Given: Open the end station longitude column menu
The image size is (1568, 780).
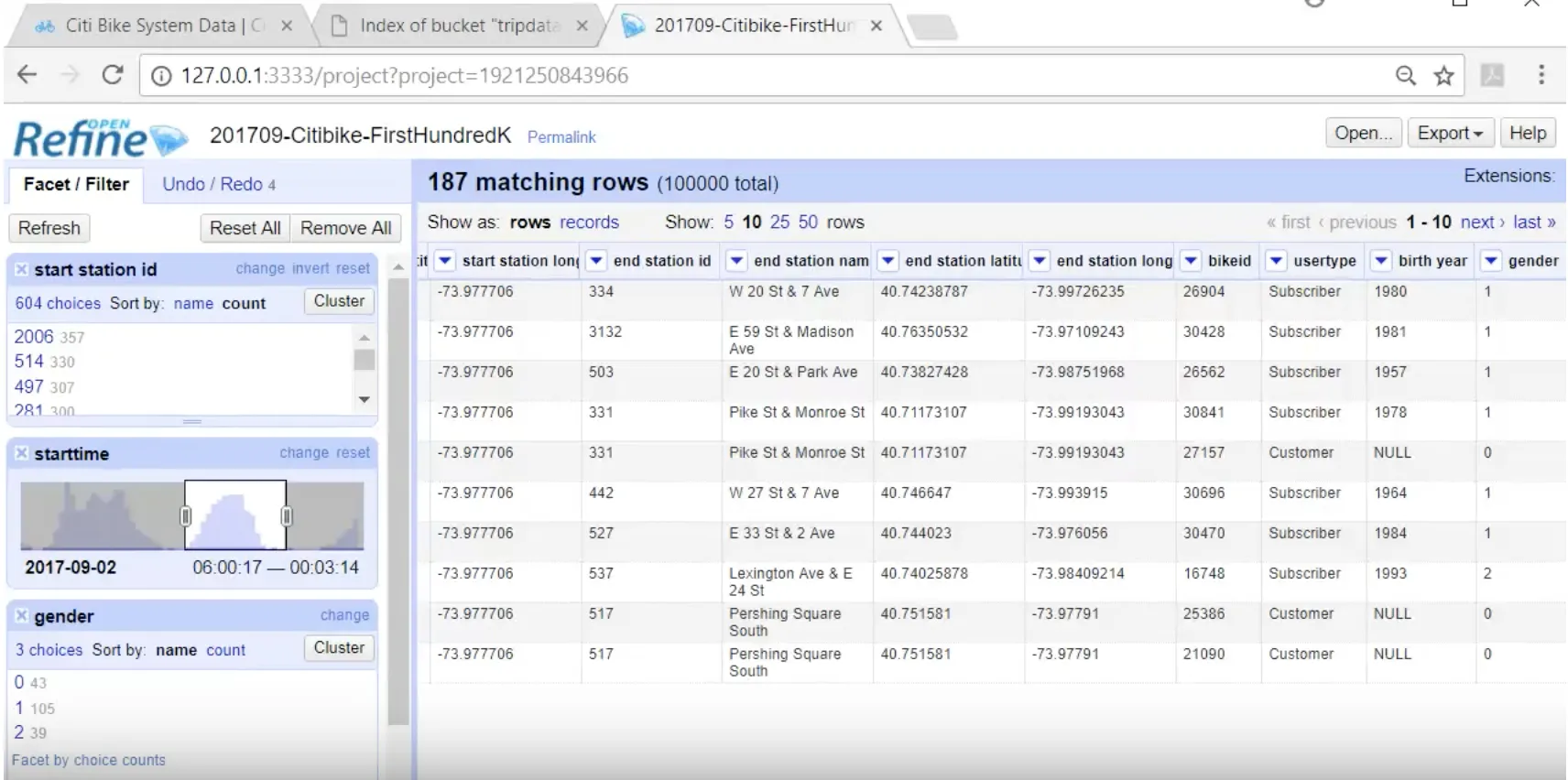Looking at the screenshot, I should click(1040, 261).
